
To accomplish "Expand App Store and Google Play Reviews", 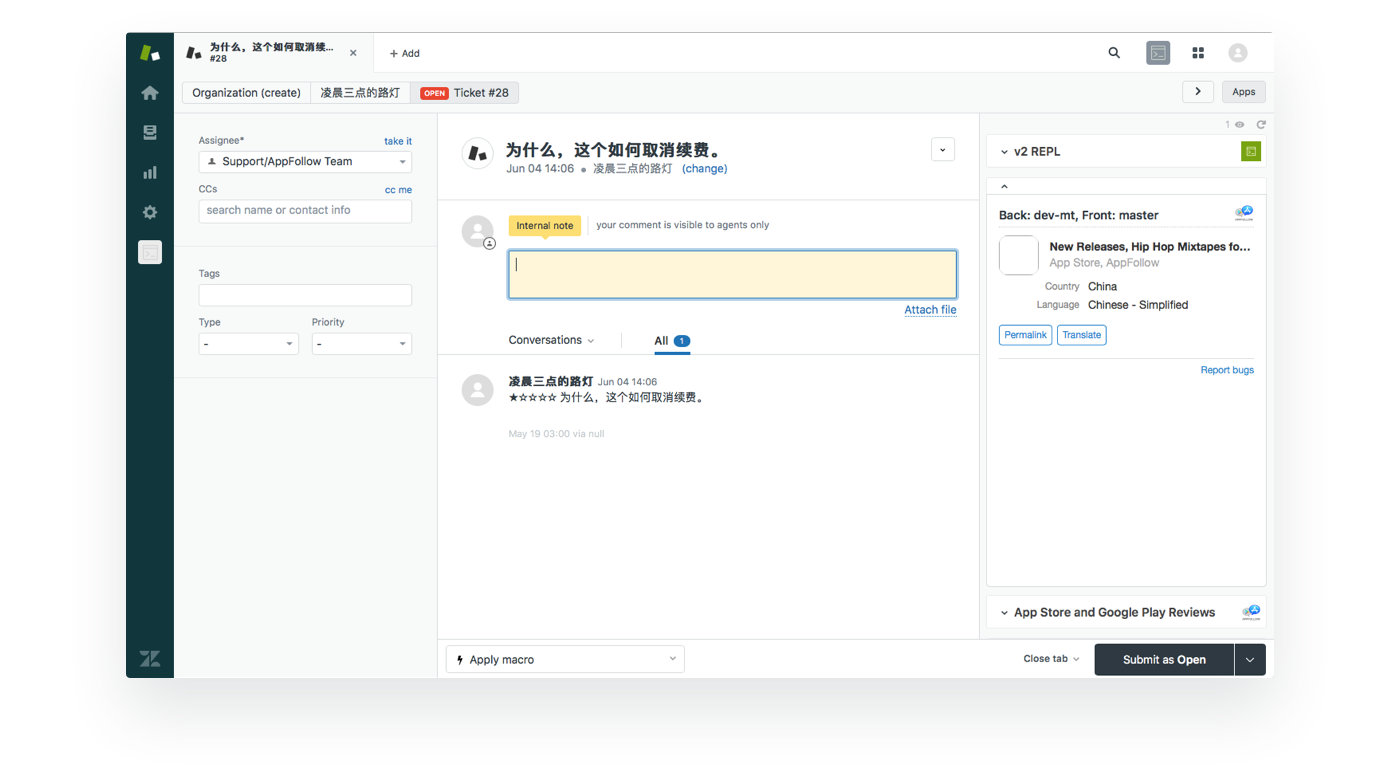I will click(x=1005, y=613).
